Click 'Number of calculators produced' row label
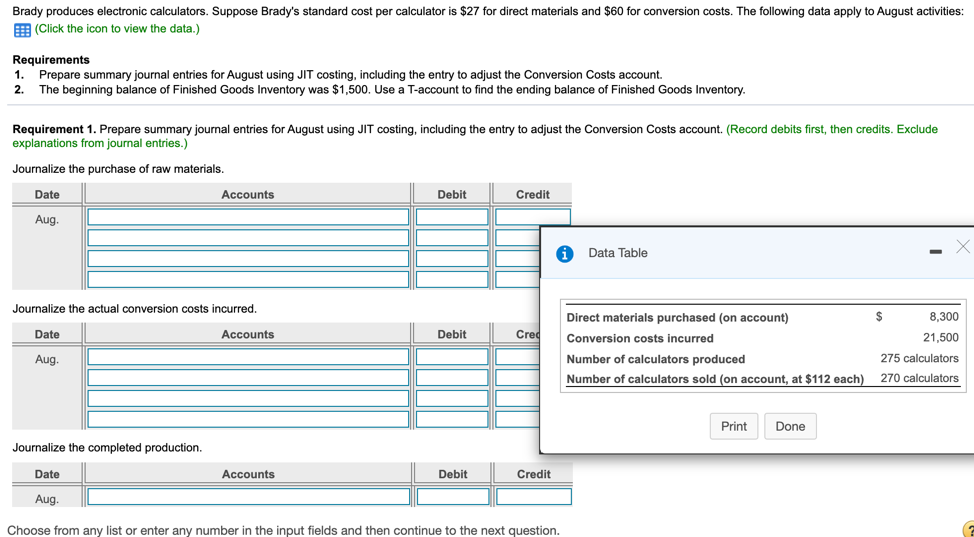 [655, 359]
